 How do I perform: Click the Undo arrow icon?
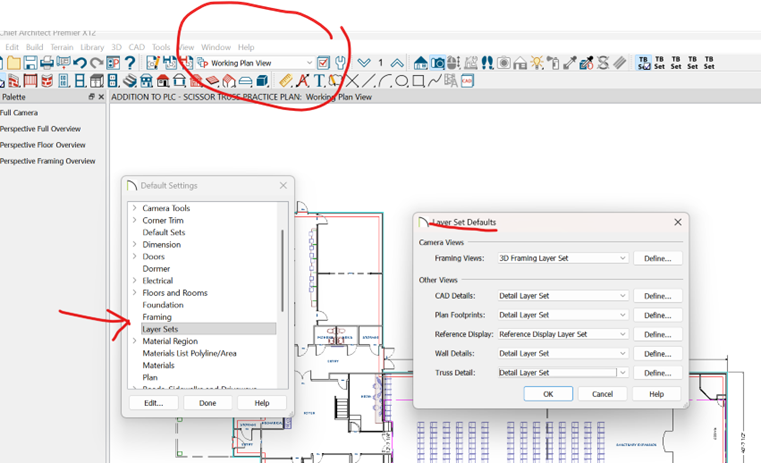pyautogui.click(x=79, y=63)
